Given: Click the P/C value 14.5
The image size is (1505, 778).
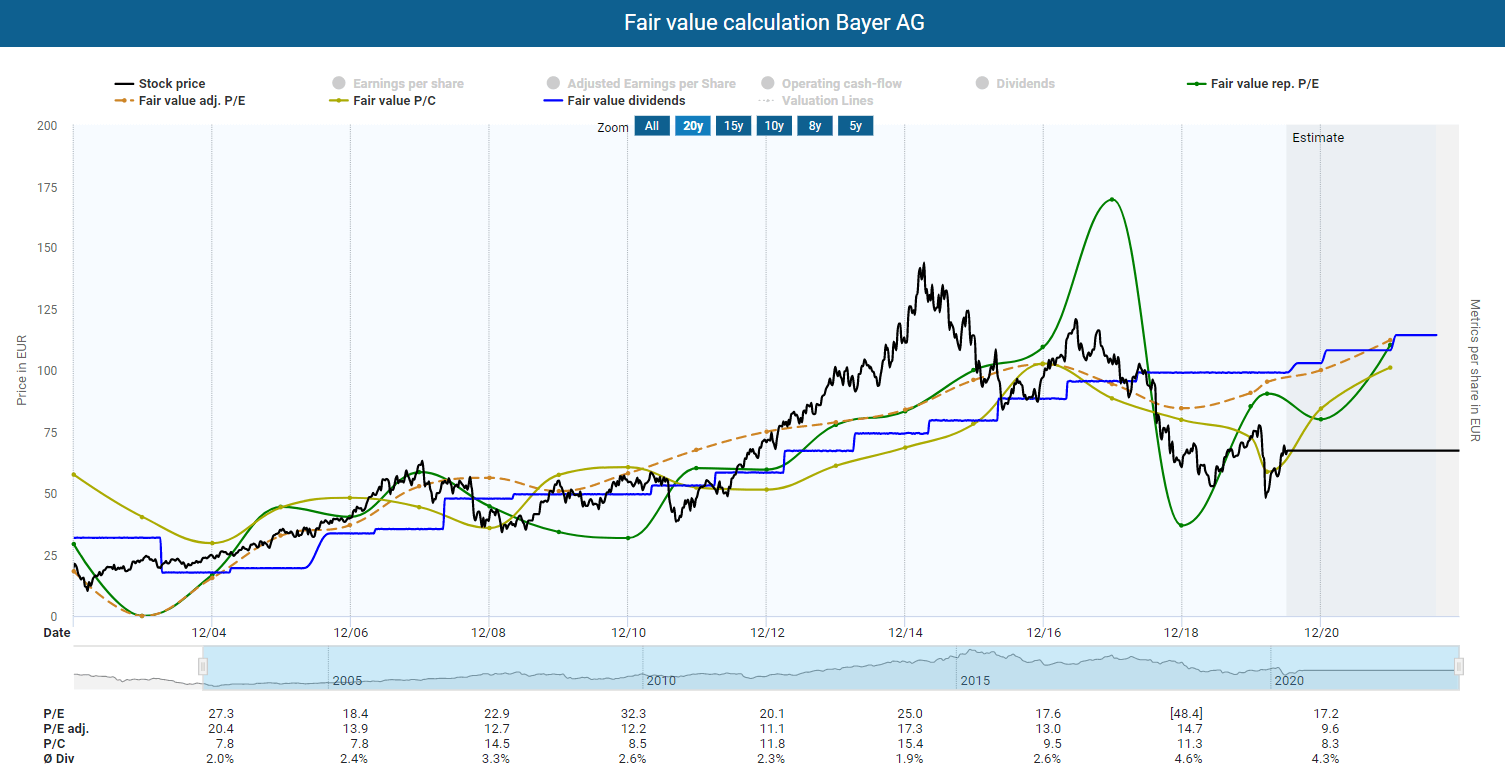Looking at the screenshot, I should 496,744.
